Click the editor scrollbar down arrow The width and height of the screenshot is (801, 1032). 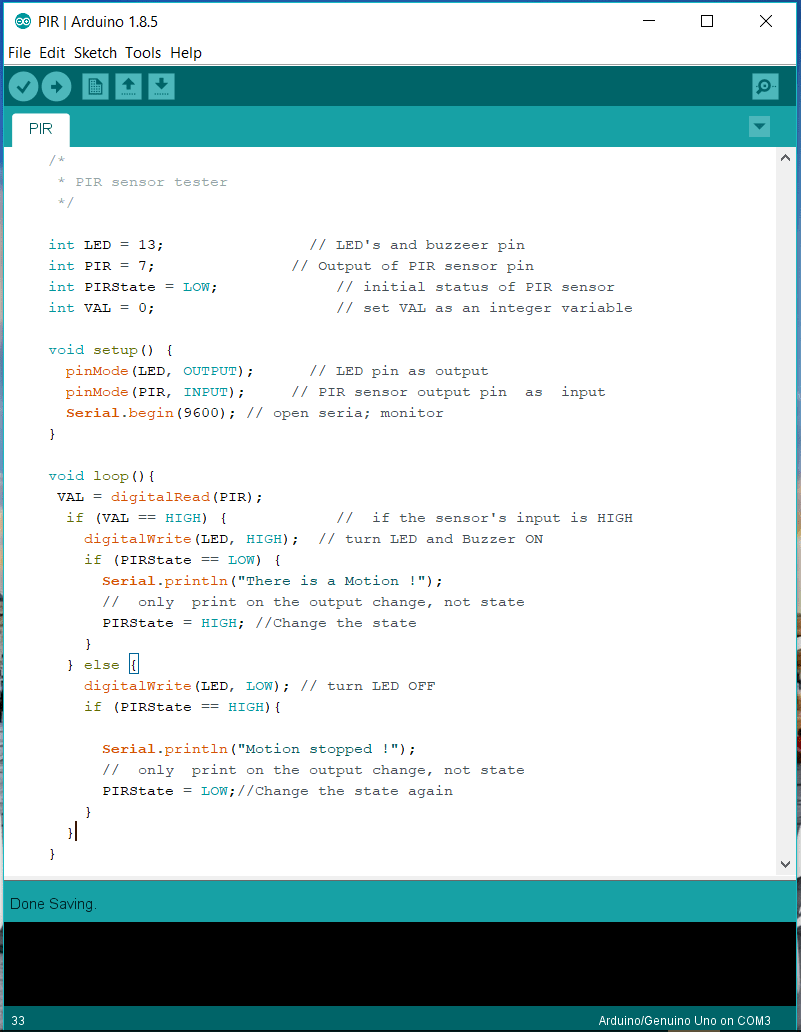coord(785,864)
